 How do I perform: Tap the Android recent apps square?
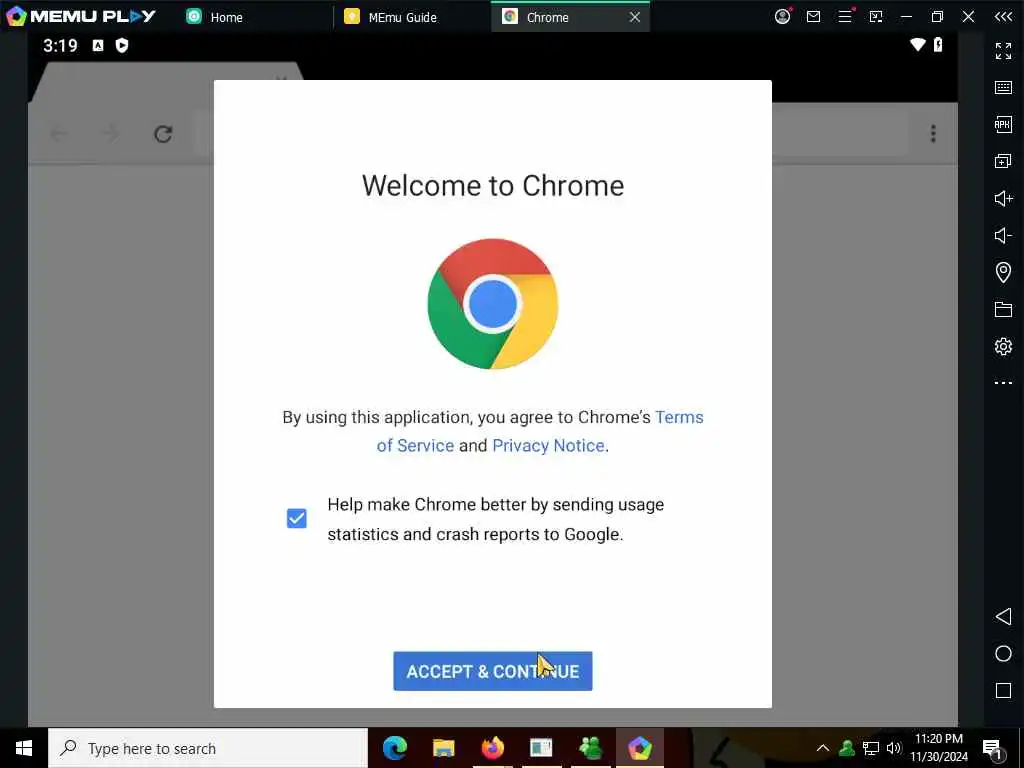[1003, 690]
